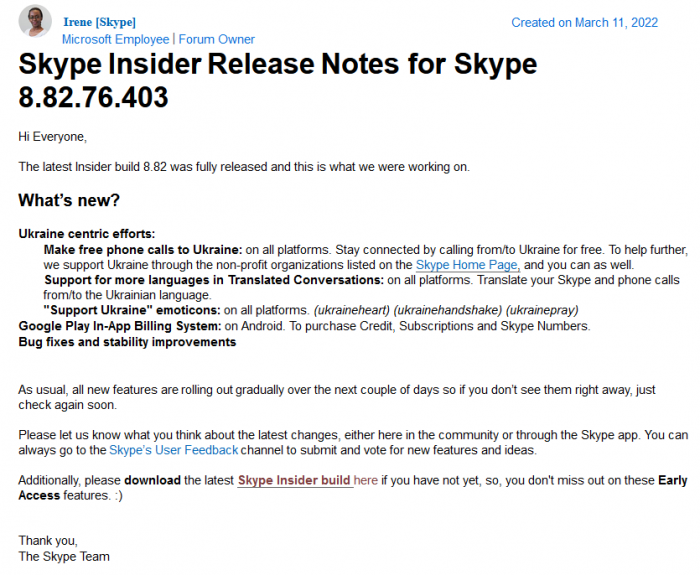
Task: Click Irene's profile avatar photo
Action: tap(36, 22)
